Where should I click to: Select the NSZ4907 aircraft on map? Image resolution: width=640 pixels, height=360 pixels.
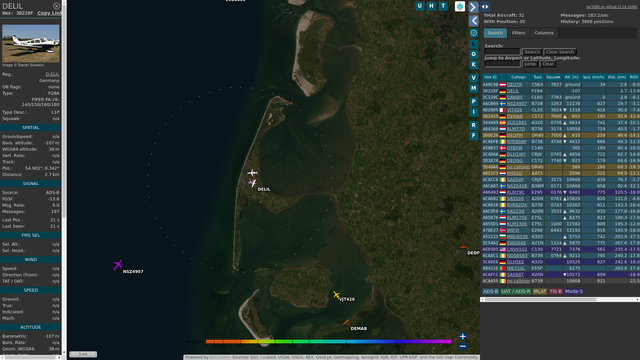[x=118, y=265]
